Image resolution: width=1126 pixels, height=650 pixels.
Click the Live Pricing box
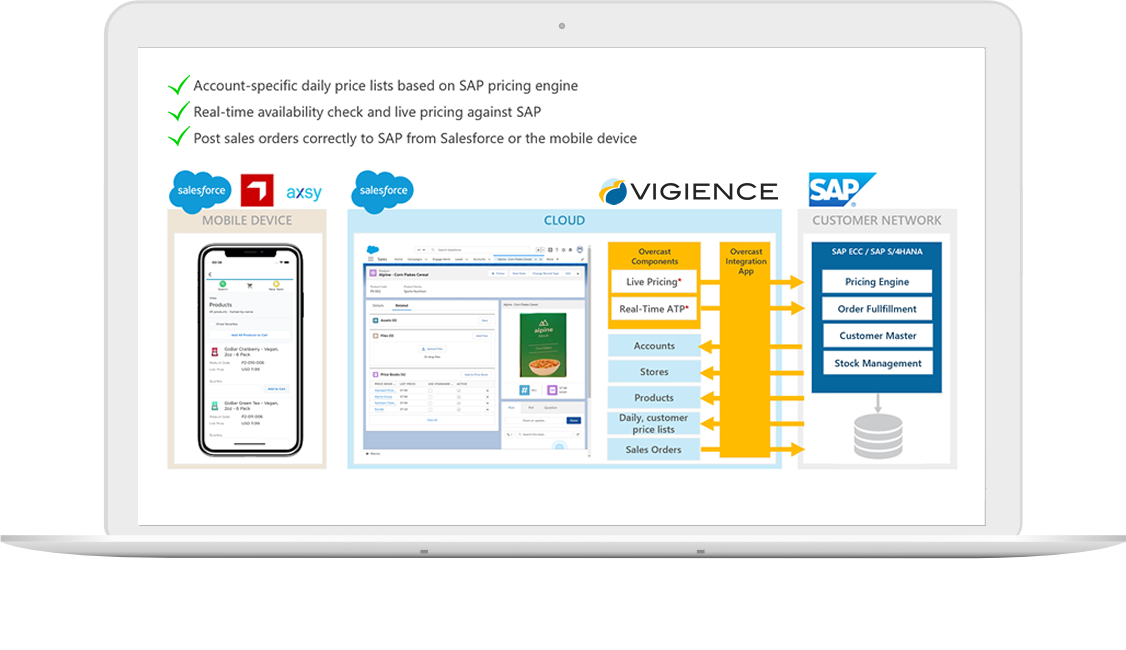(x=653, y=282)
